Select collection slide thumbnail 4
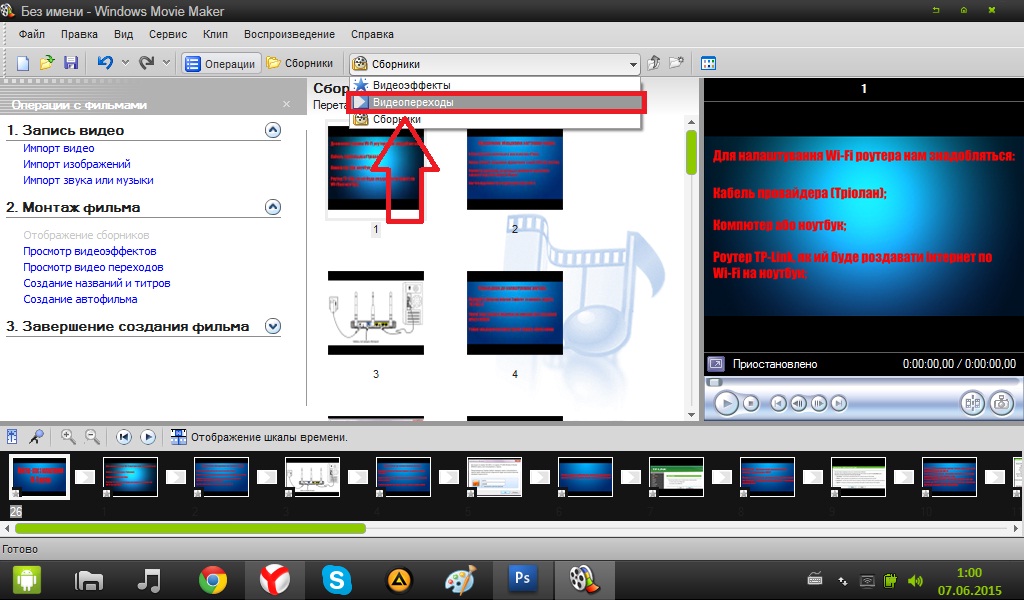Screen dimensions: 1024x600 tap(515, 313)
